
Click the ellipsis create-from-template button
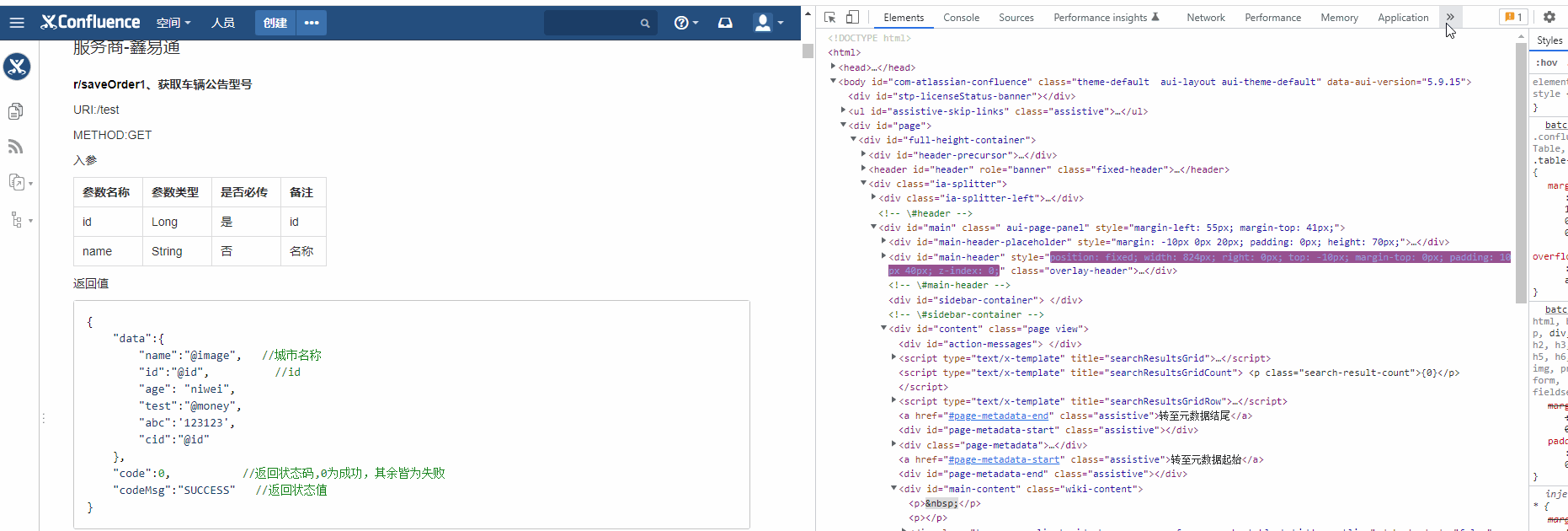pyautogui.click(x=312, y=23)
